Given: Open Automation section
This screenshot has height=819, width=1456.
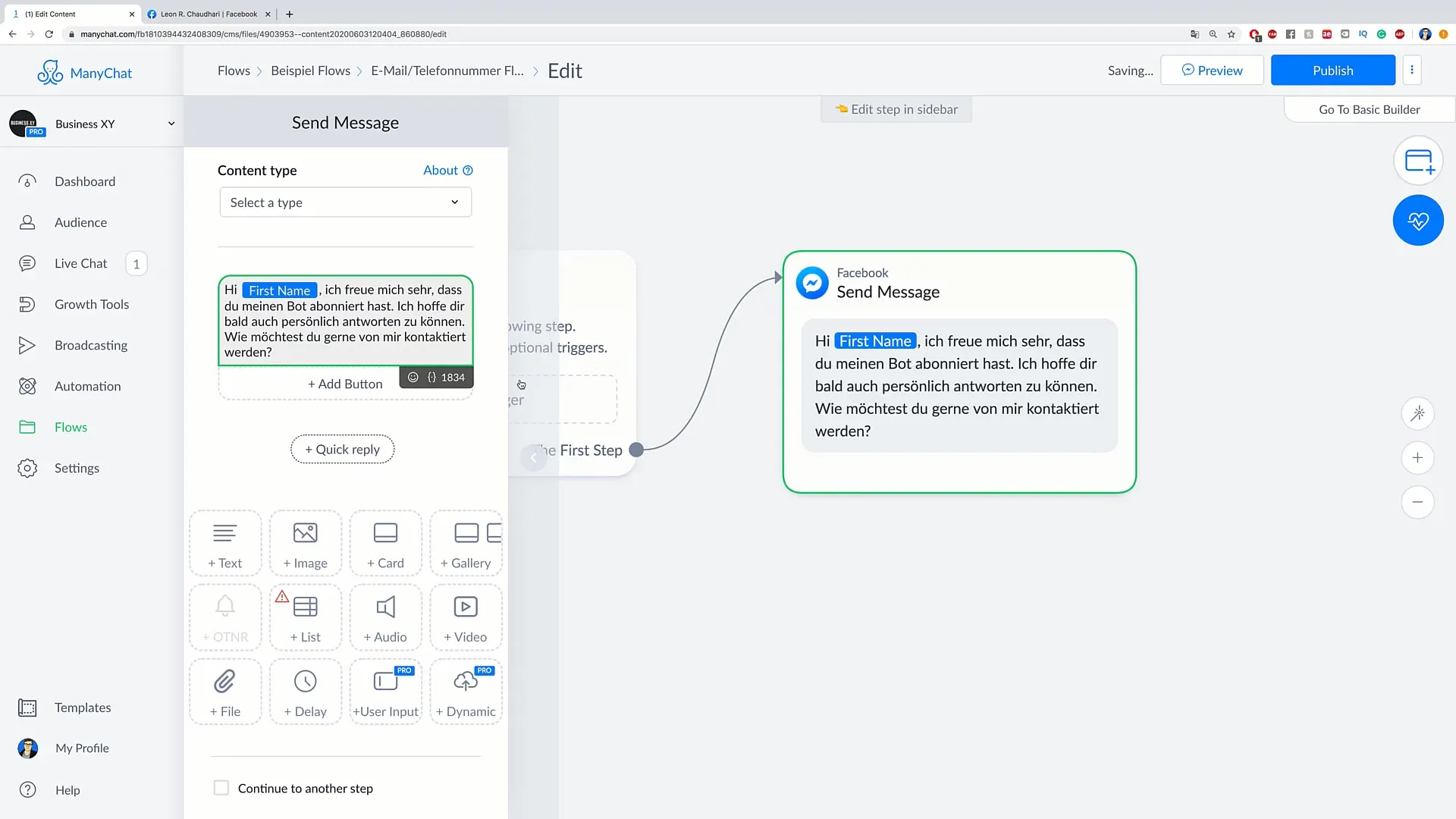Looking at the screenshot, I should tap(88, 386).
